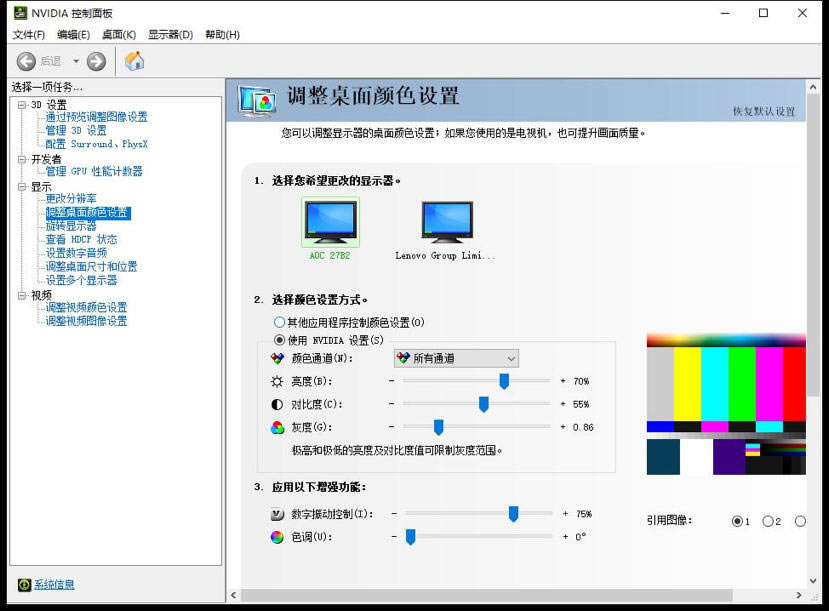Open 'Set up digital audio' task
This screenshot has height=611, width=829.
76,253
